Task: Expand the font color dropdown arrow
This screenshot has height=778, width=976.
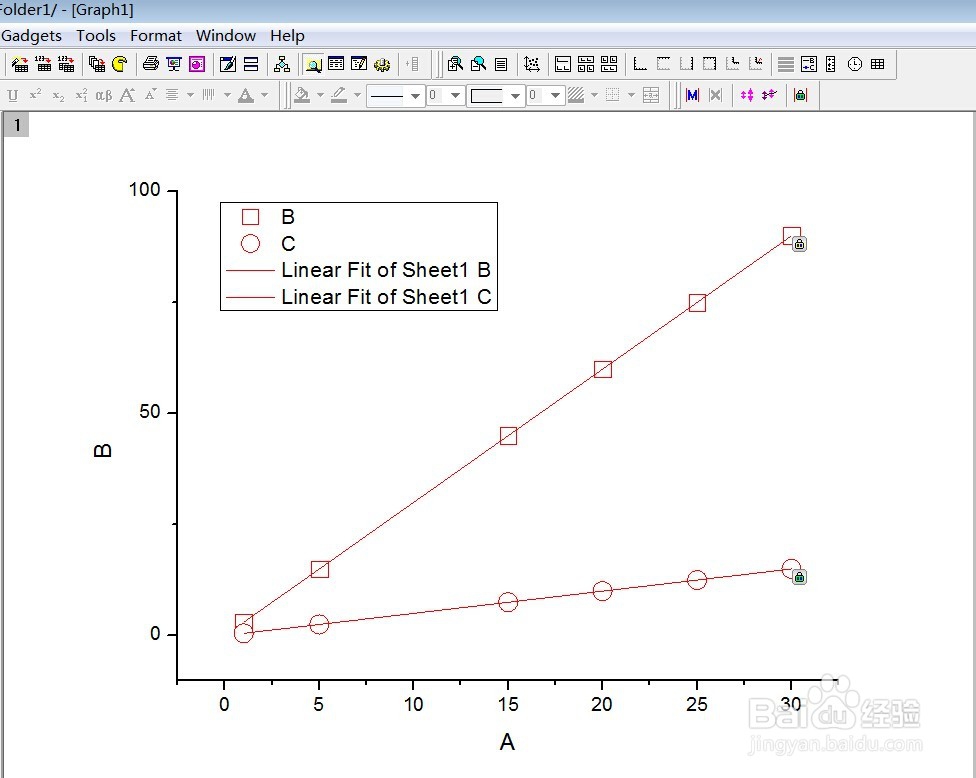Action: coord(265,95)
